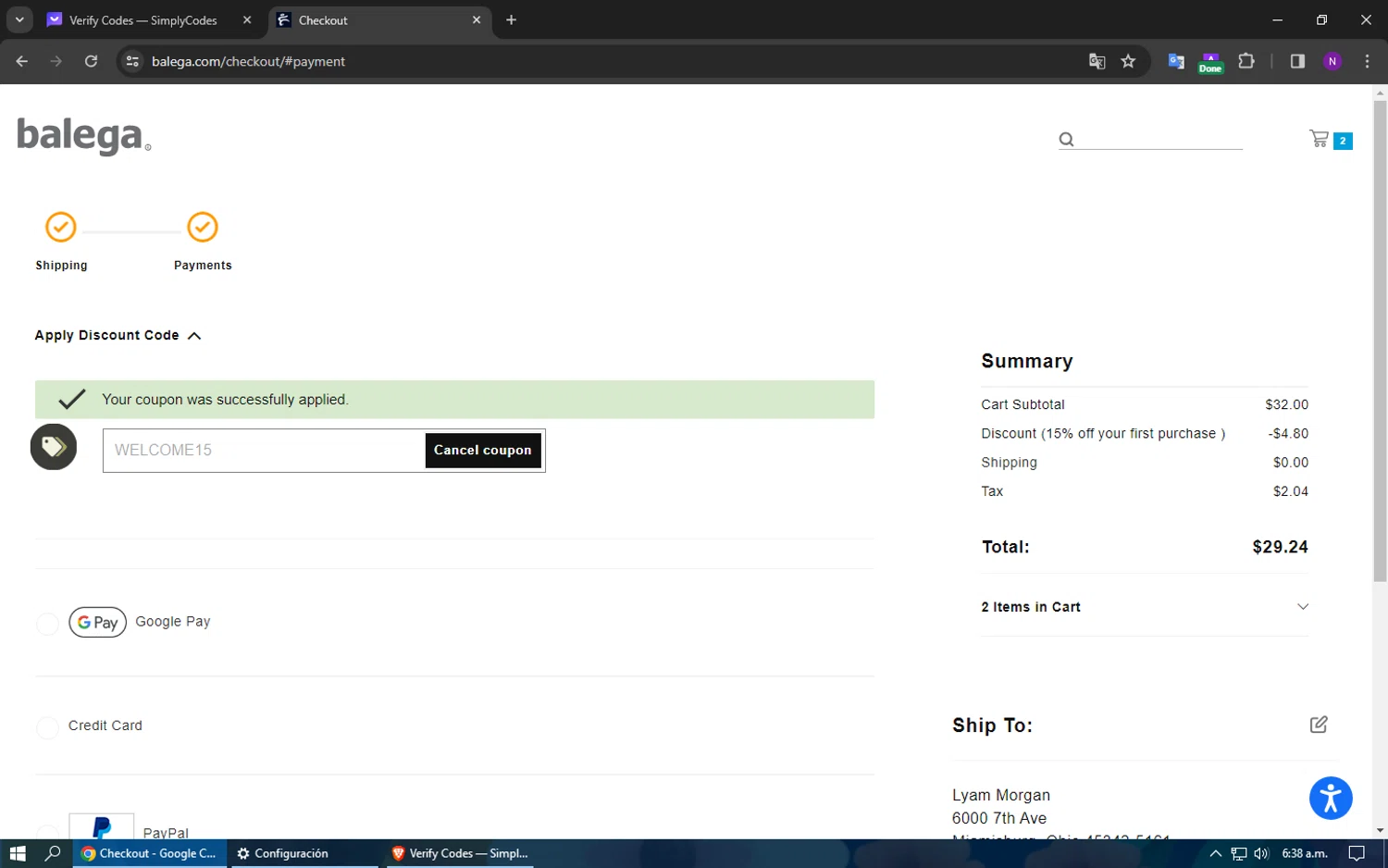This screenshot has width=1388, height=868.
Task: Toggle the browser side panel icon
Action: [1297, 61]
